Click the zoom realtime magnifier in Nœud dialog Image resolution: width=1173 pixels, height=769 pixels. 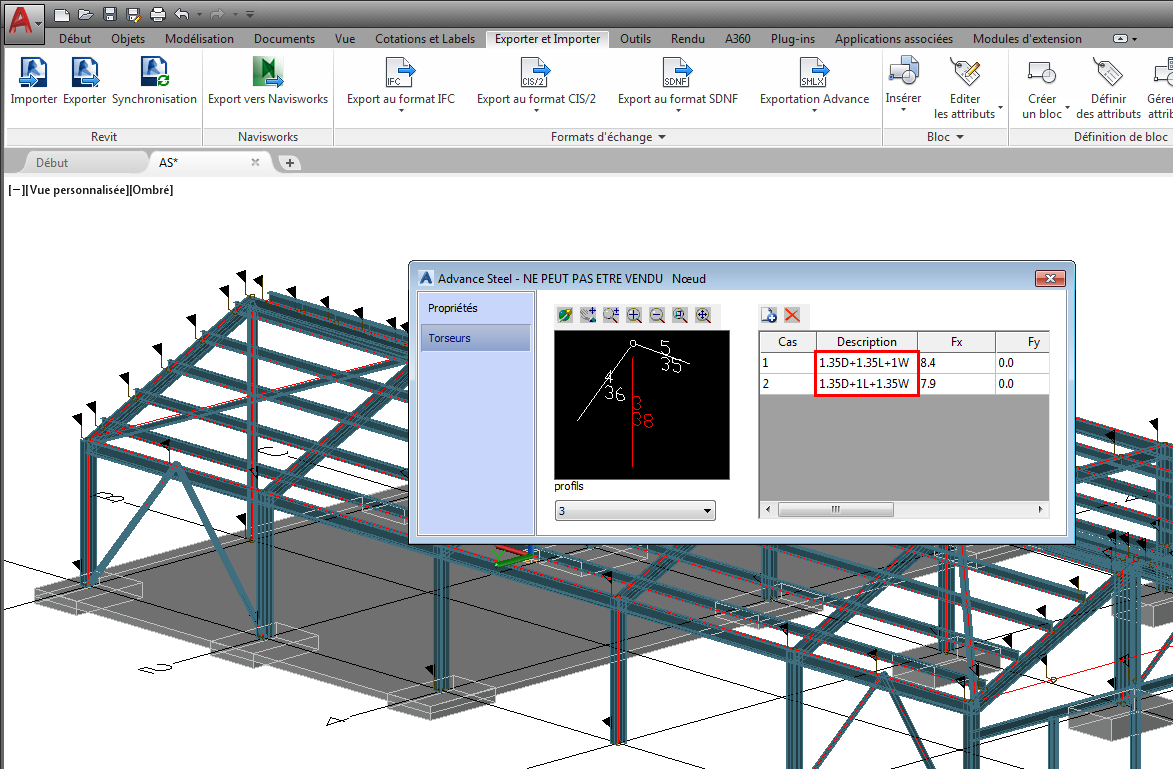(x=611, y=315)
